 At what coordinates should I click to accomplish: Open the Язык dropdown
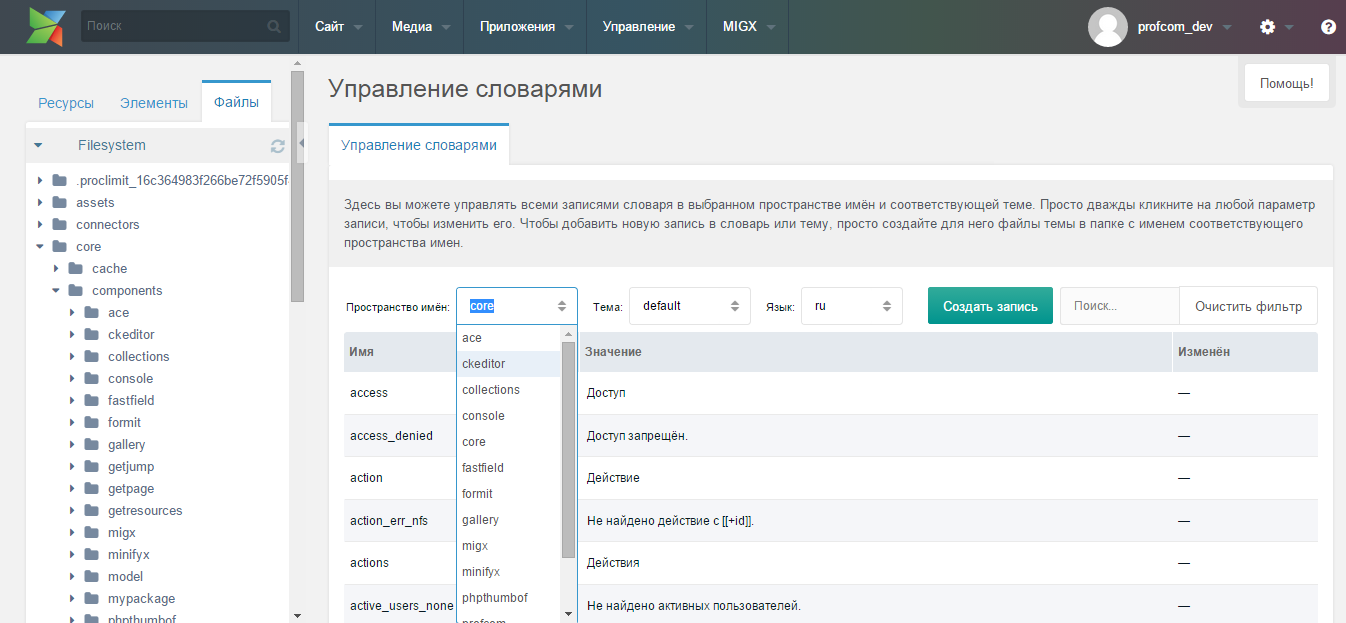(x=851, y=305)
